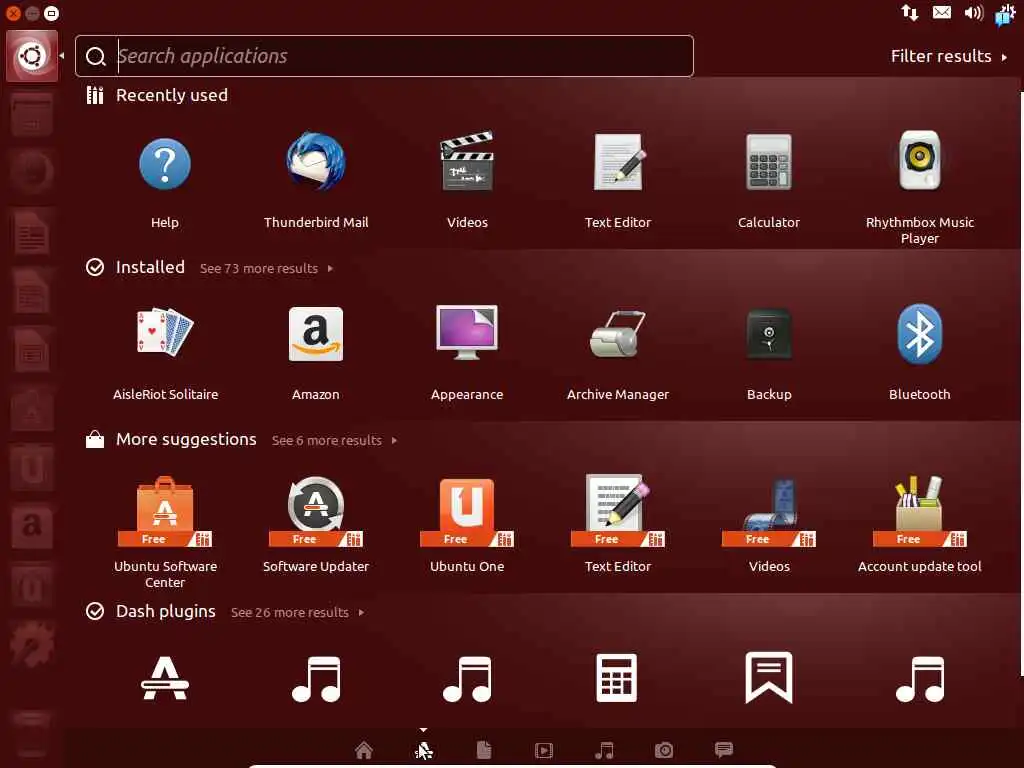Select Ubuntu Software Center suggestion
Image resolution: width=1024 pixels, height=768 pixels.
[165, 511]
